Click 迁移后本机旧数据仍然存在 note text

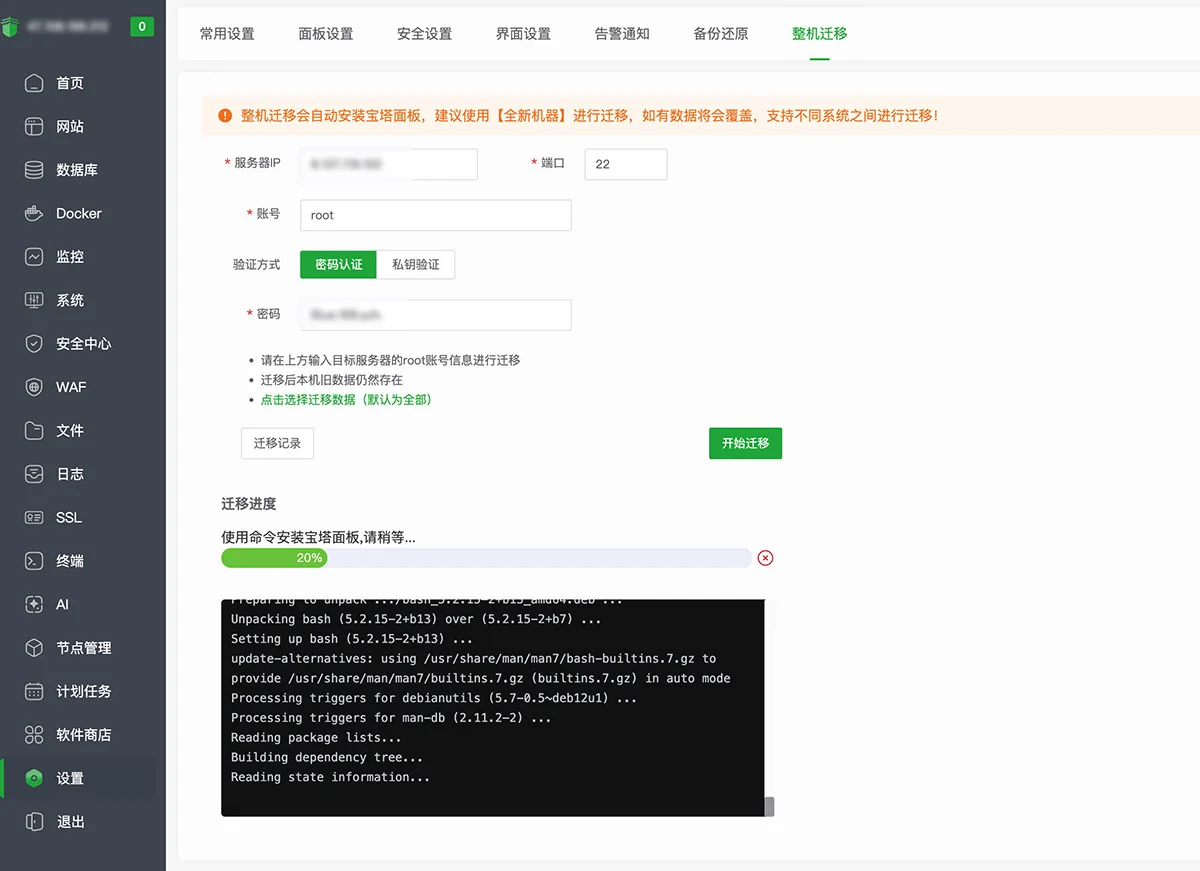332,380
